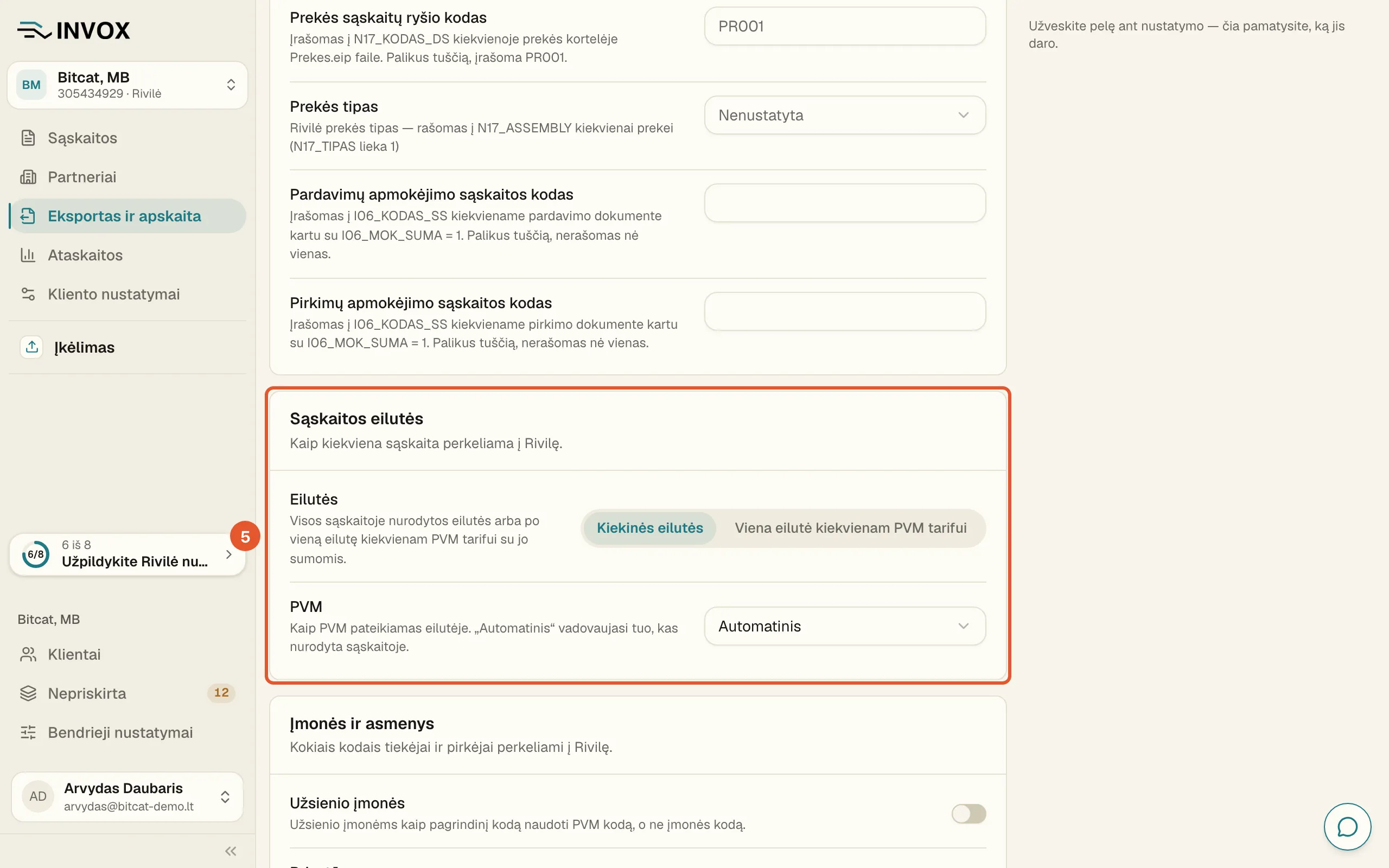The height and width of the screenshot is (868, 1389).
Task: Click the Klientai people icon
Action: click(28, 654)
